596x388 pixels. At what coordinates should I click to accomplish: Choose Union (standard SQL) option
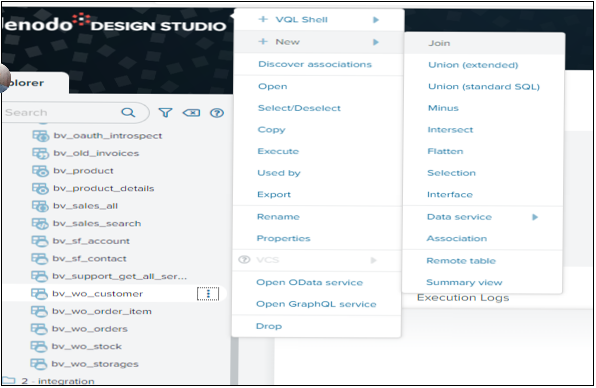coord(484,87)
